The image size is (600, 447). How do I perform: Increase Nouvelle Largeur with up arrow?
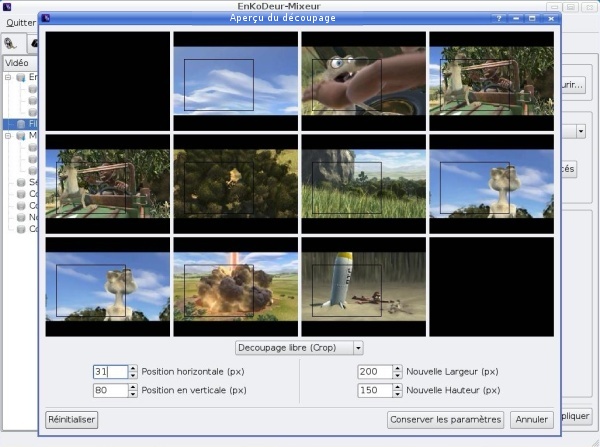click(x=398, y=368)
